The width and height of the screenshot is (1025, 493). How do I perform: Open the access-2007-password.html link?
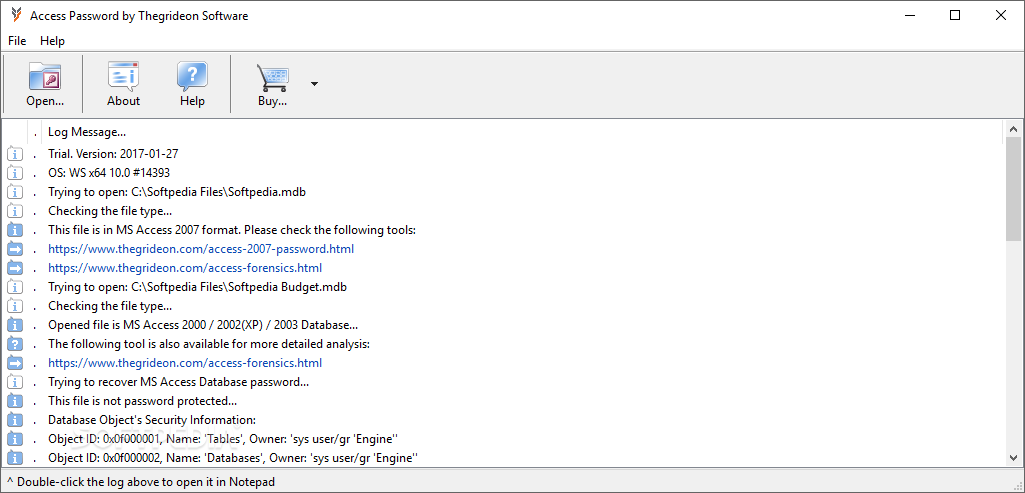coord(201,249)
